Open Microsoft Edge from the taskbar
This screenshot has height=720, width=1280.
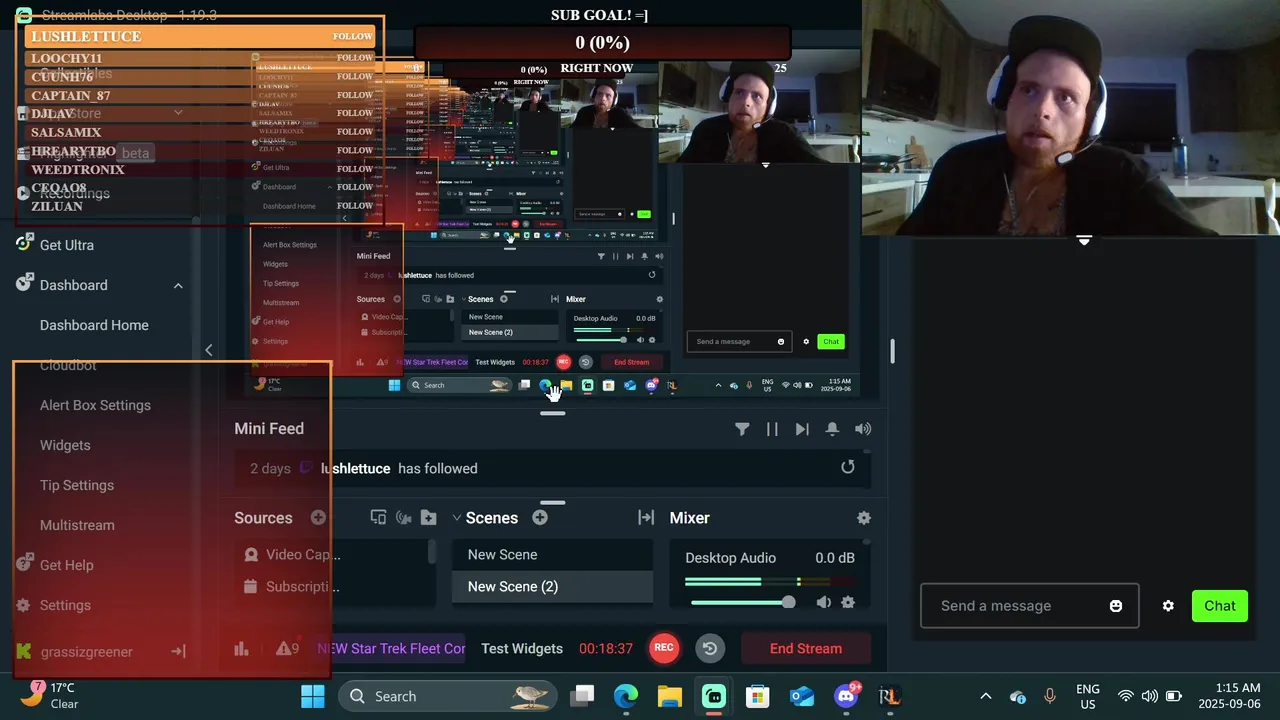pos(626,696)
